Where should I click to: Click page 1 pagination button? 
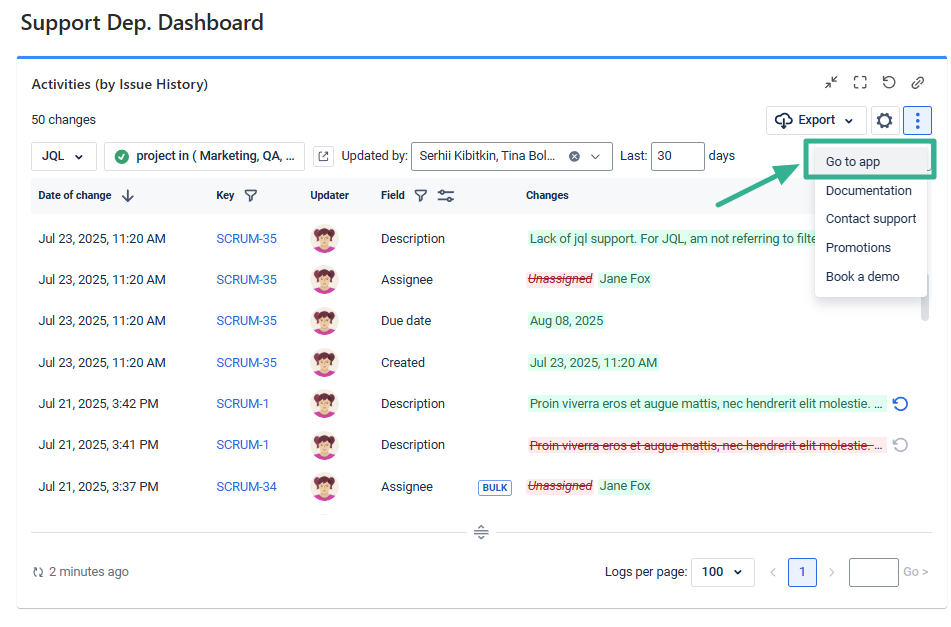tap(802, 572)
